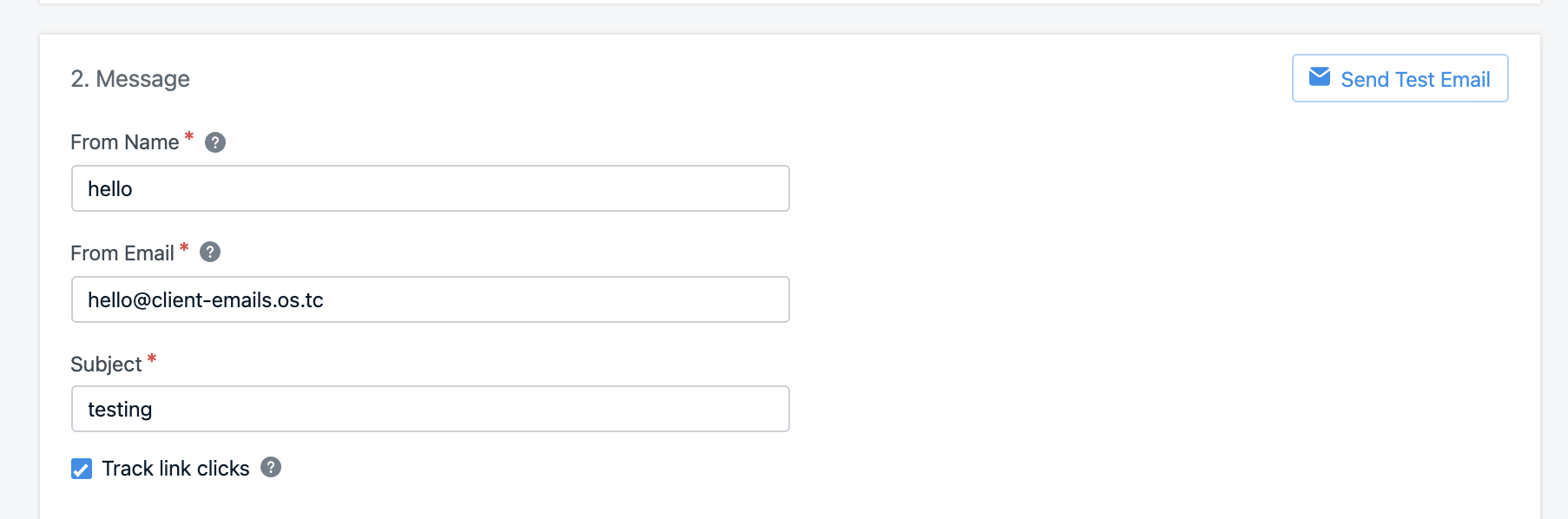
Task: Place cursor on the word hello in From Name
Action: [110, 189]
